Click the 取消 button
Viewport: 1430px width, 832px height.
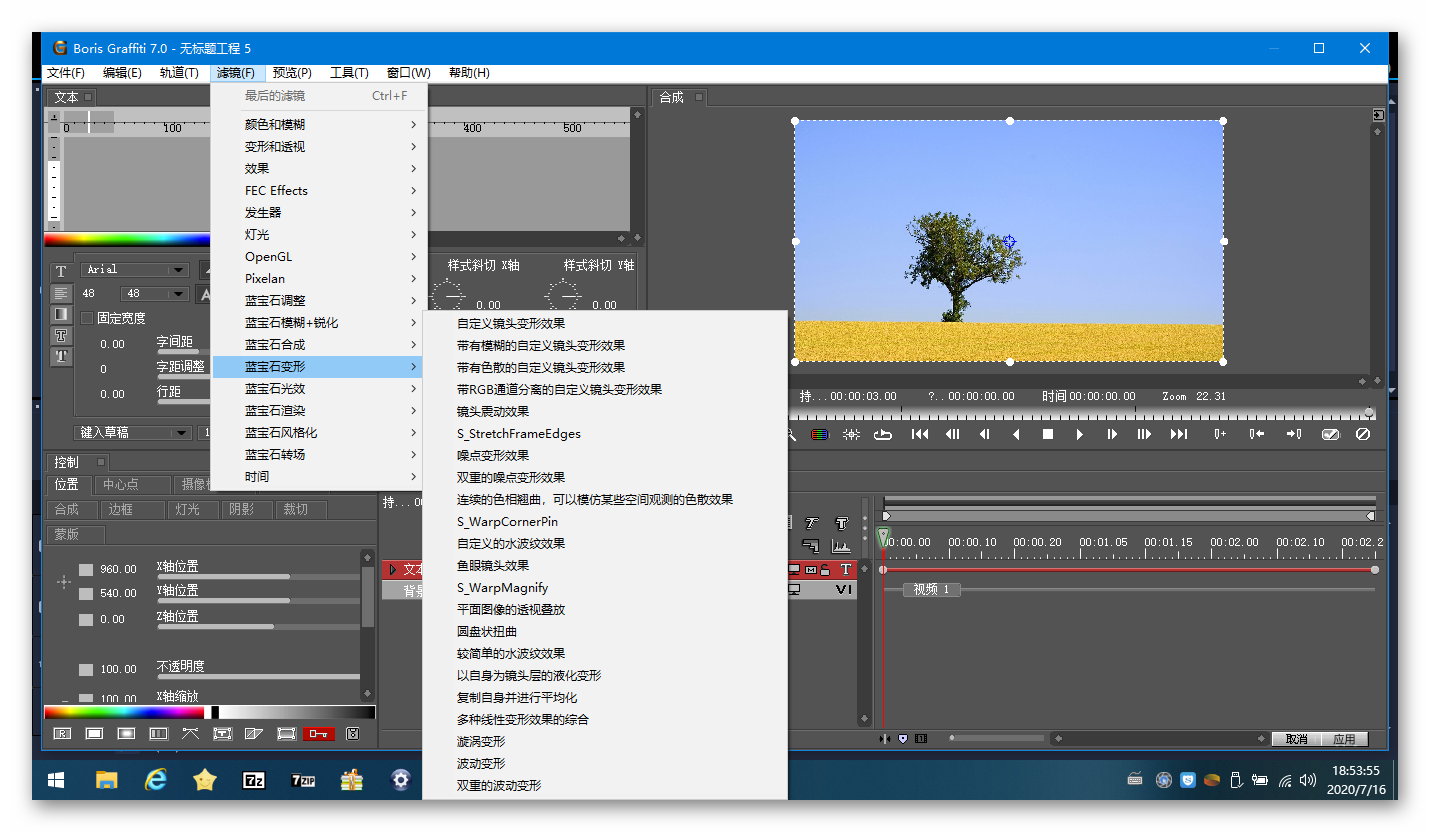tap(1296, 739)
